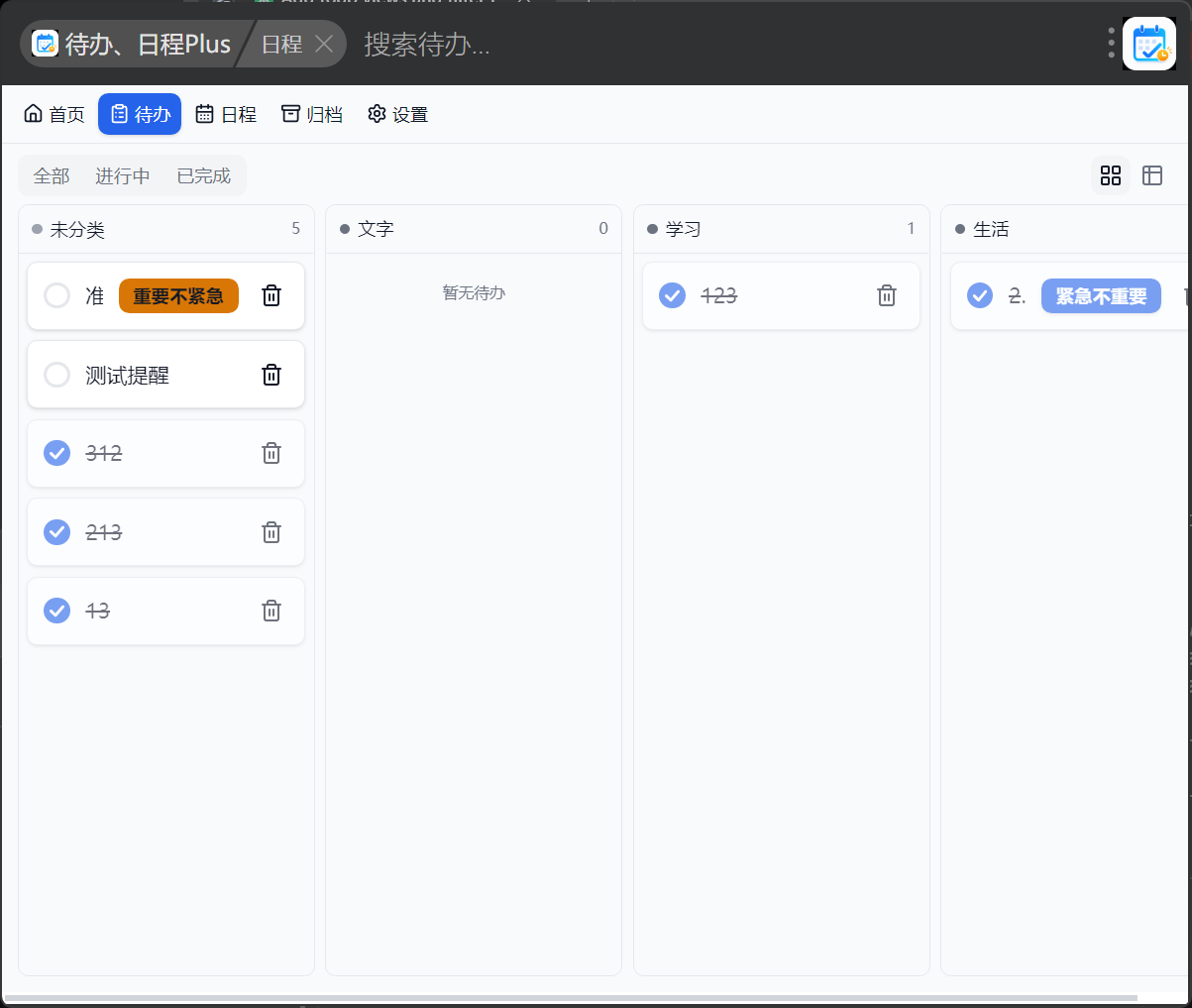Click the strikethrough 13 task title
Image resolution: width=1192 pixels, height=1008 pixels.
coord(97,611)
